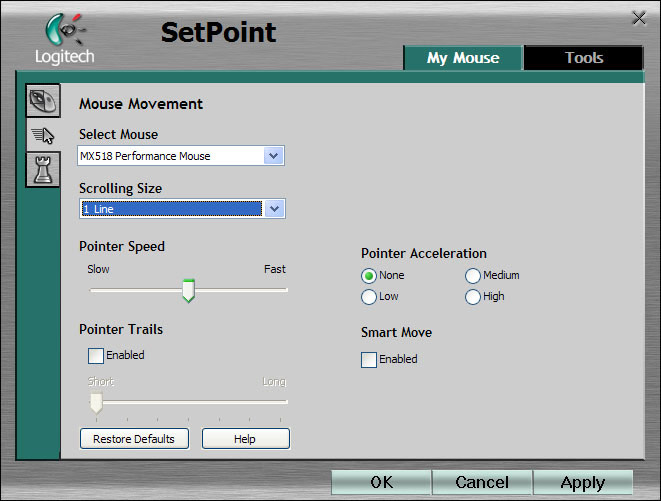Select the mouse movement pointer icon
The image size is (661, 501).
click(42, 136)
